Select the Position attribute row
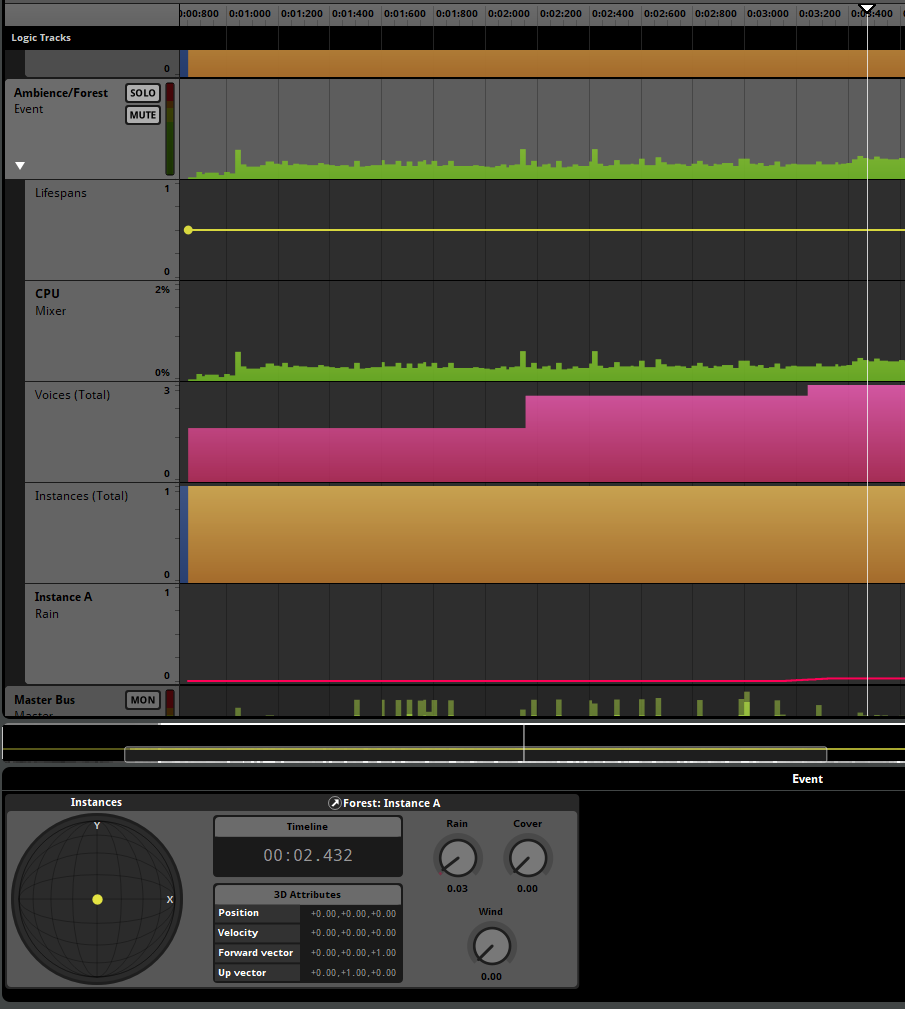The width and height of the screenshot is (905, 1009). click(256, 912)
